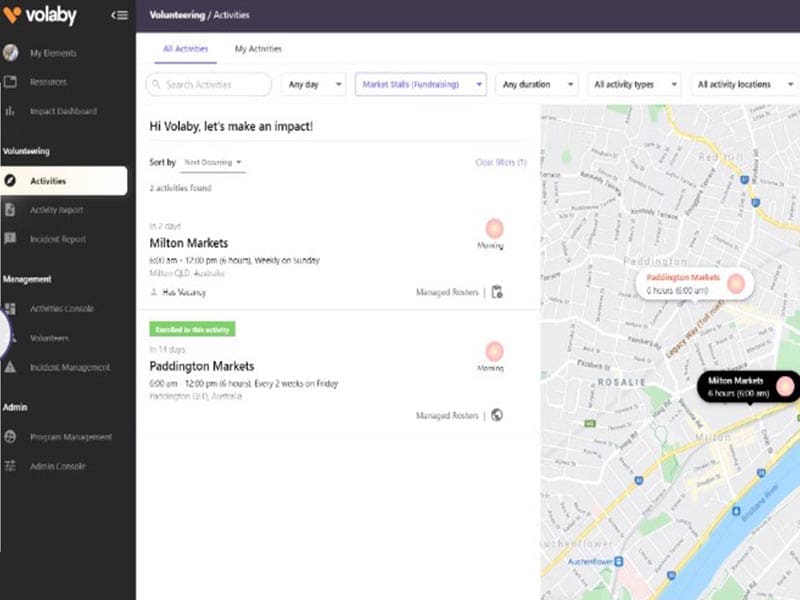This screenshot has height=600, width=800.
Task: Click Milton Markets roster clipboard icon
Action: point(497,292)
